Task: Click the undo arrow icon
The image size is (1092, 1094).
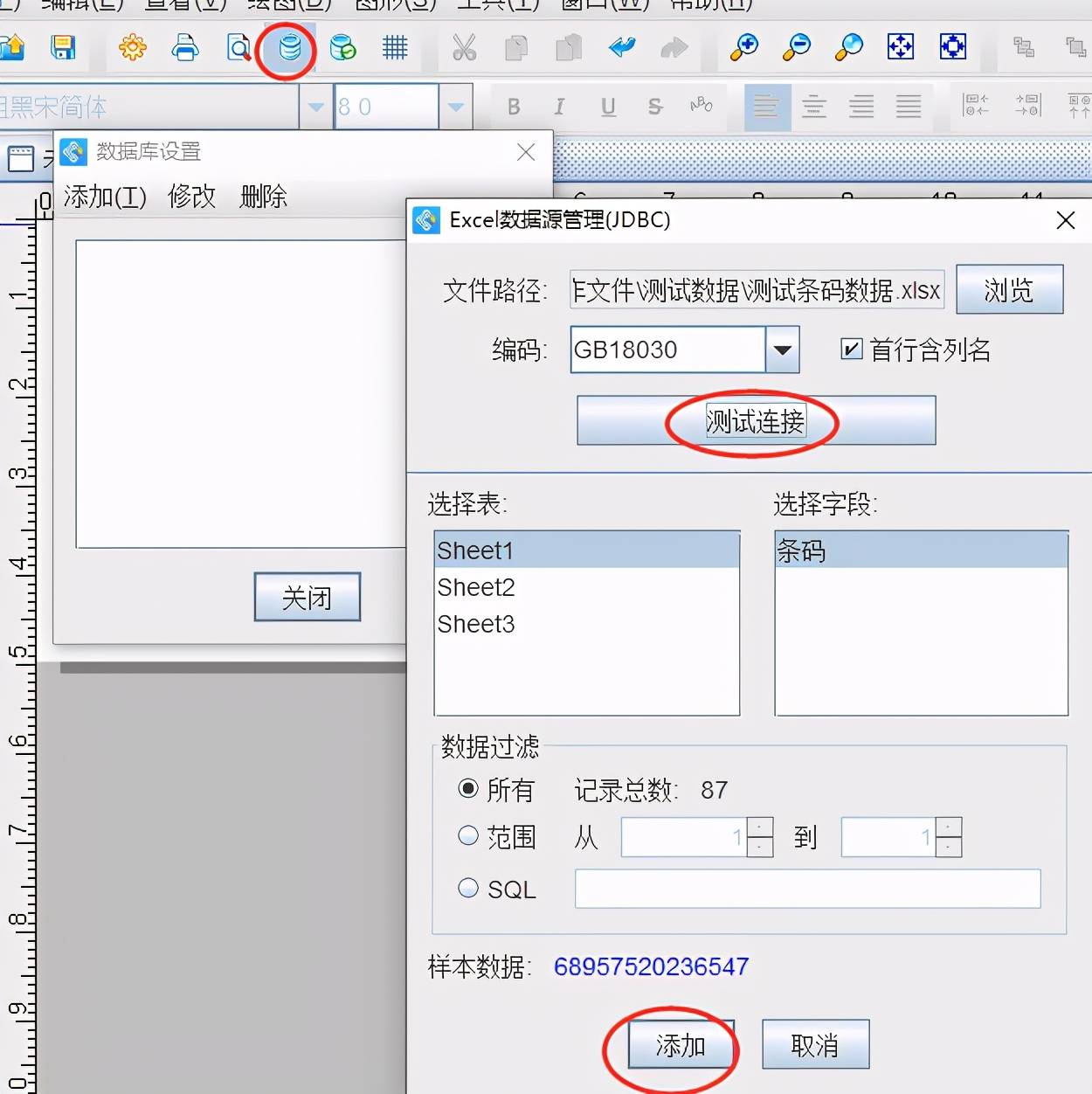Action: [622, 47]
